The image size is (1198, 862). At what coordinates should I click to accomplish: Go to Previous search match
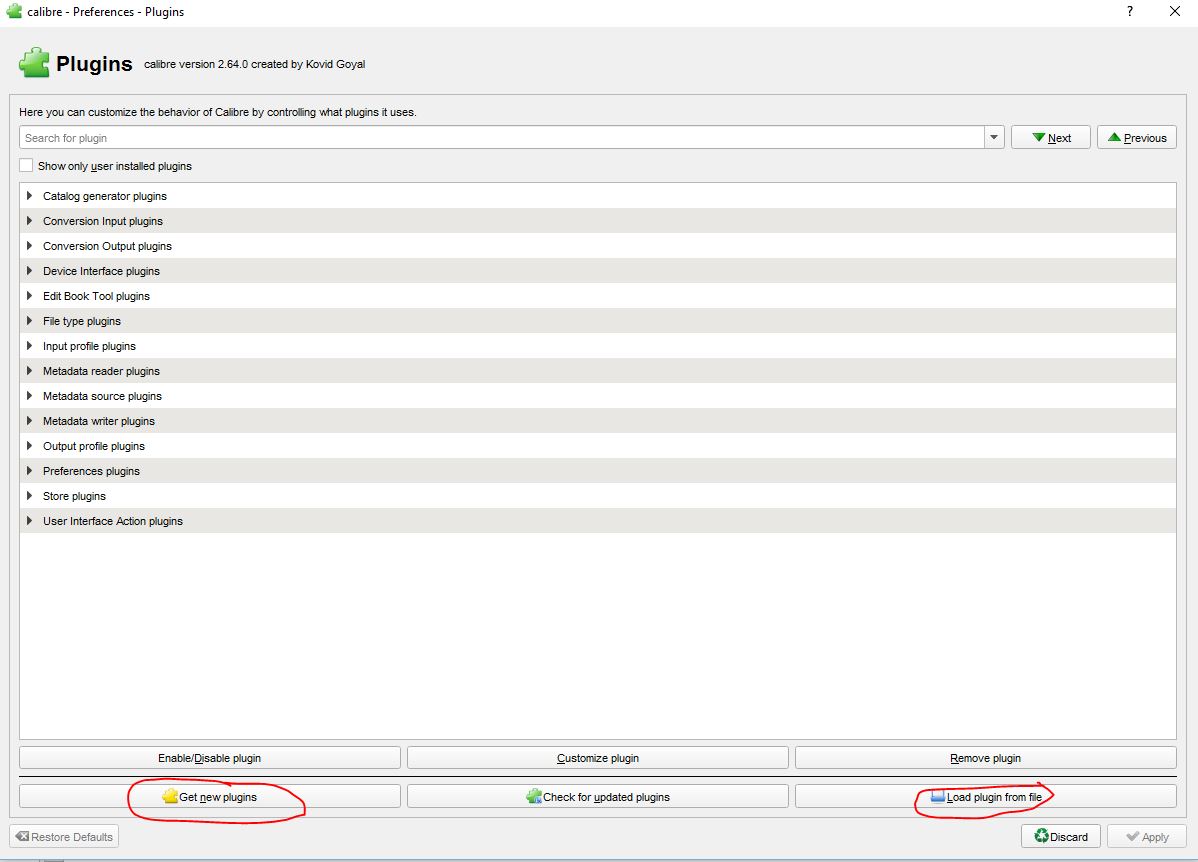1137,138
